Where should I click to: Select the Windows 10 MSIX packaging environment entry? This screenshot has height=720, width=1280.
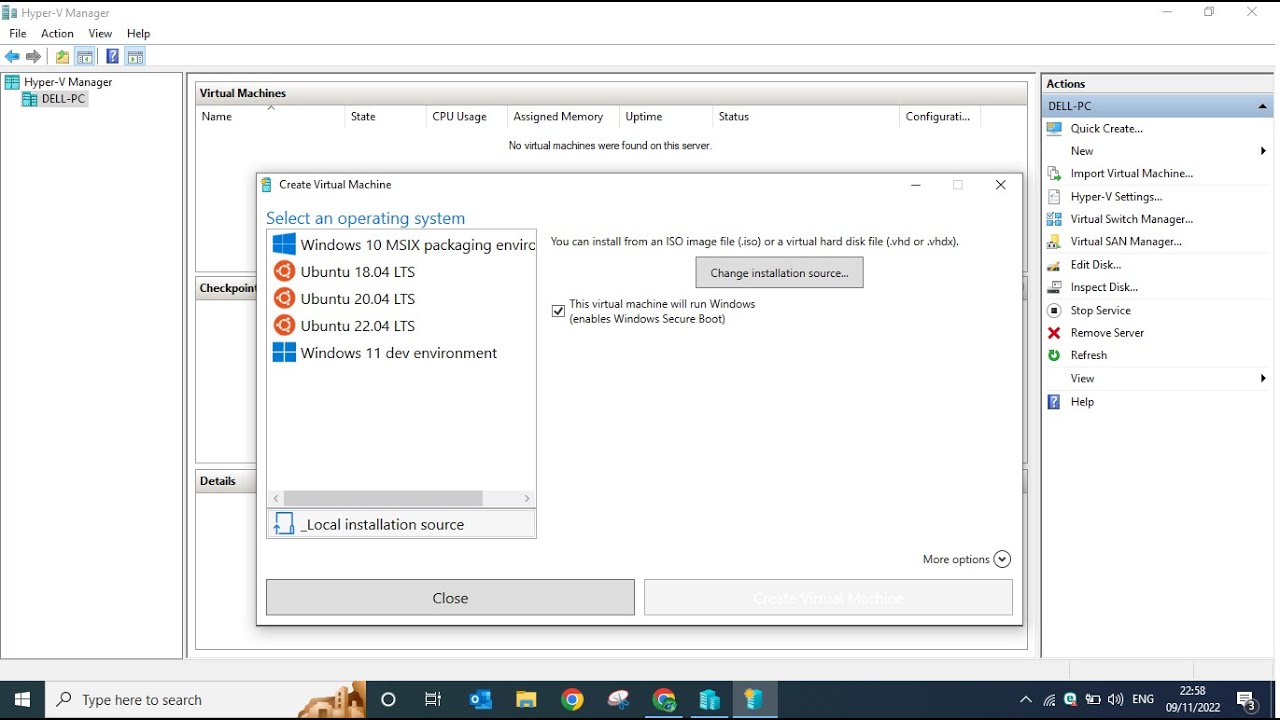[x=402, y=245]
